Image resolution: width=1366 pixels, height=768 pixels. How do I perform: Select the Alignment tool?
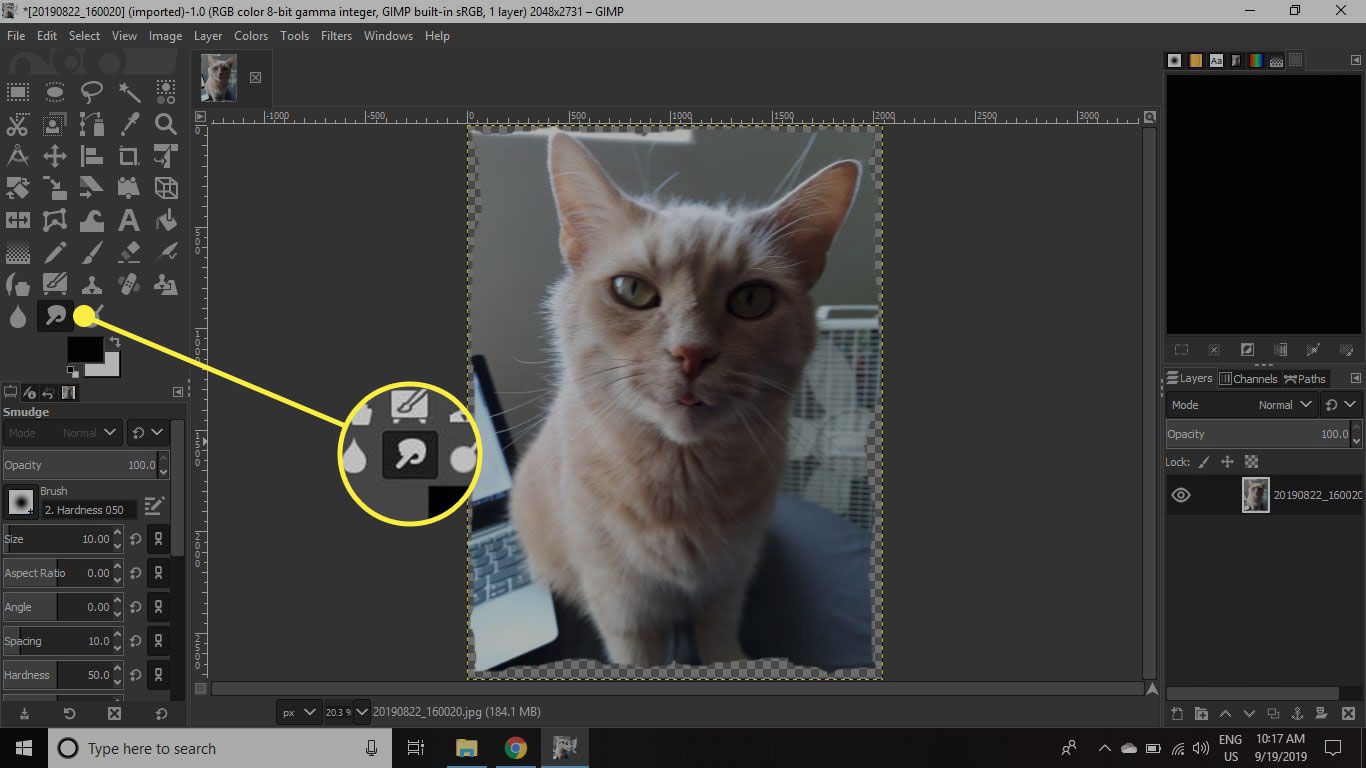coord(92,156)
